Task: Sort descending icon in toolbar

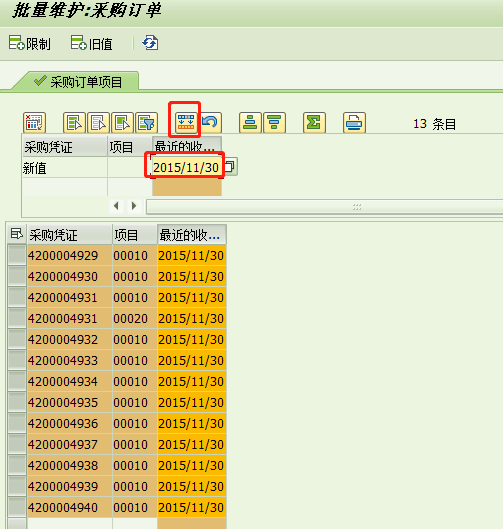Action: 274,122
